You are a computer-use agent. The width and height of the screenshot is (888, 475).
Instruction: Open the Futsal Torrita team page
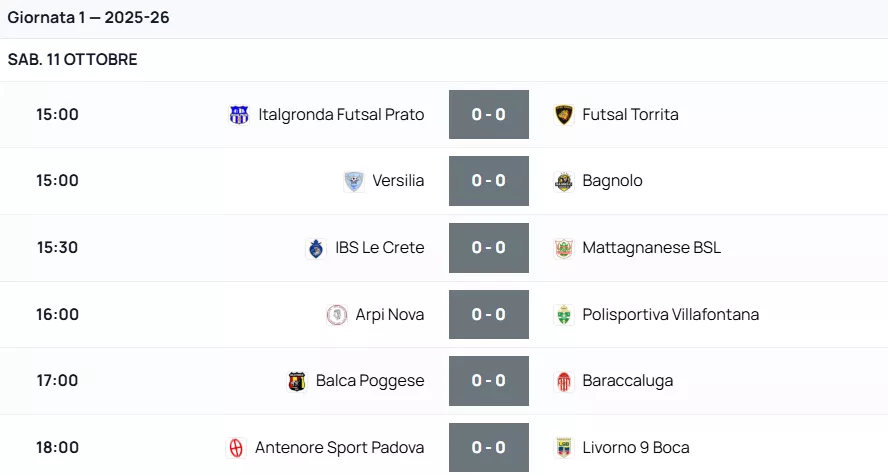tap(630, 115)
